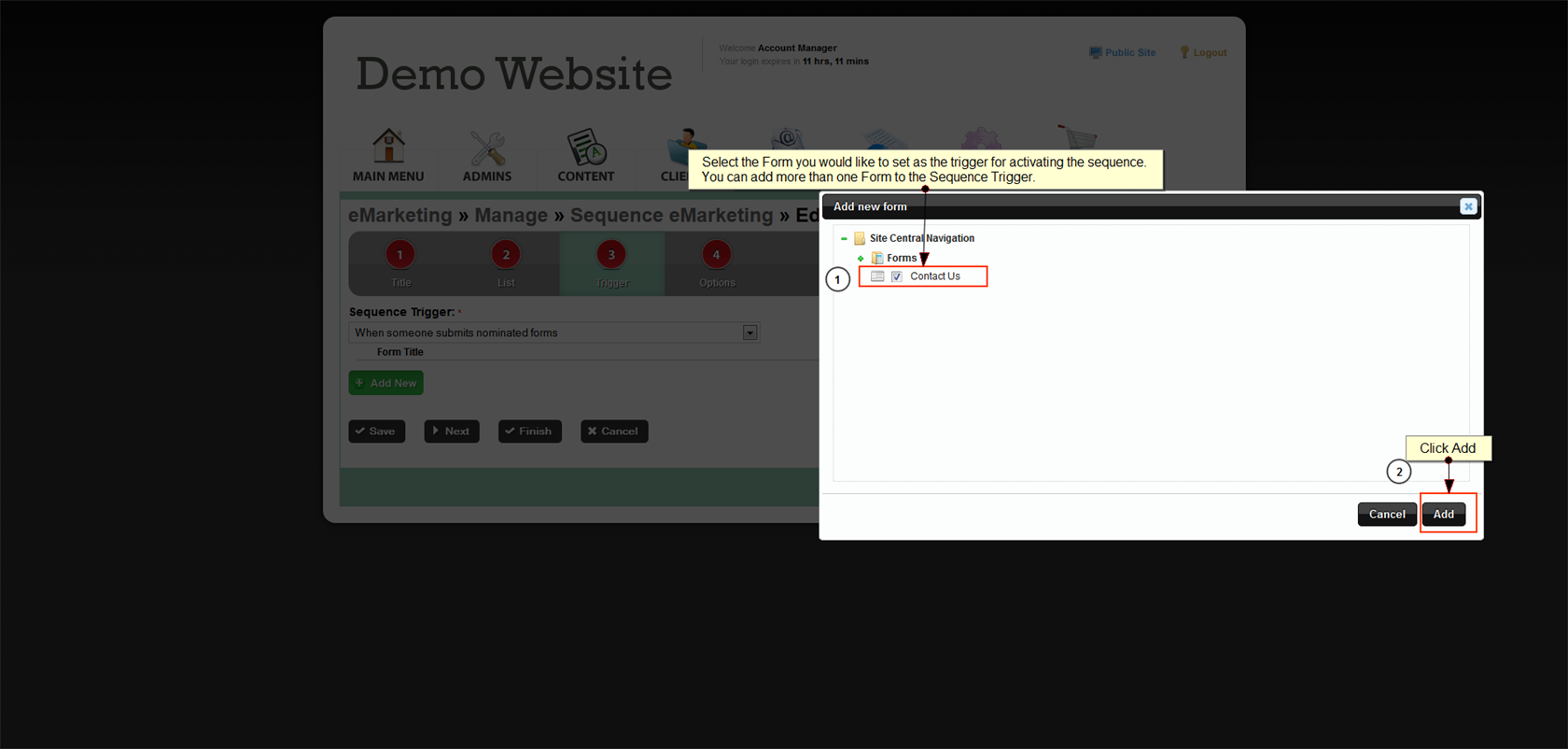Collapse the Site Central Navigation node

coord(844,239)
